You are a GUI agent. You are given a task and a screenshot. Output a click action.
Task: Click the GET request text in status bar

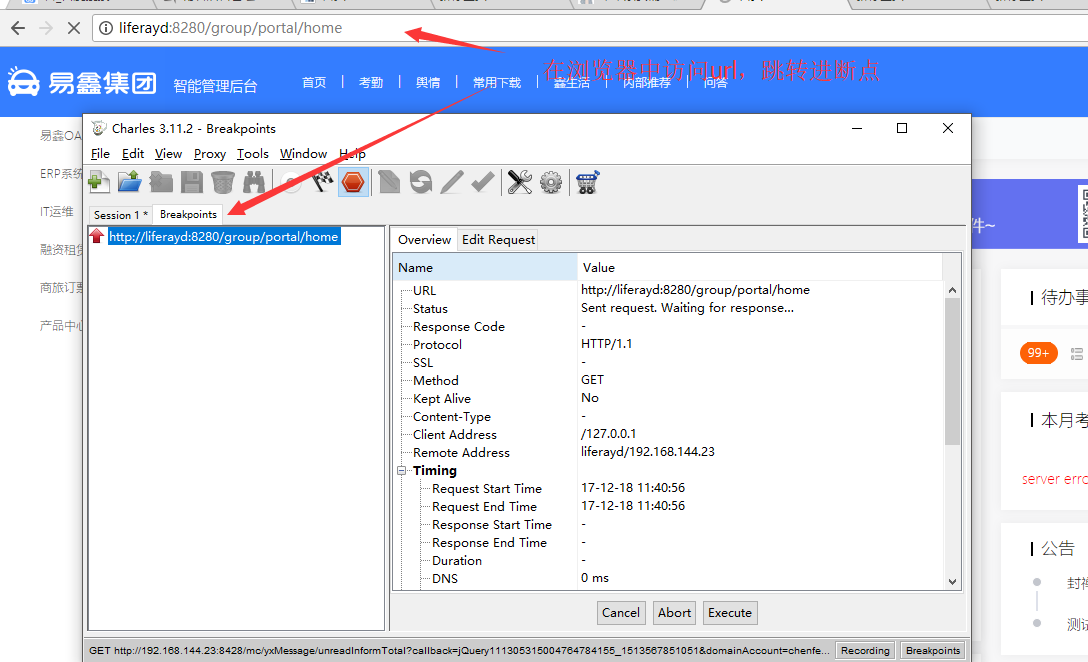click(x=459, y=650)
